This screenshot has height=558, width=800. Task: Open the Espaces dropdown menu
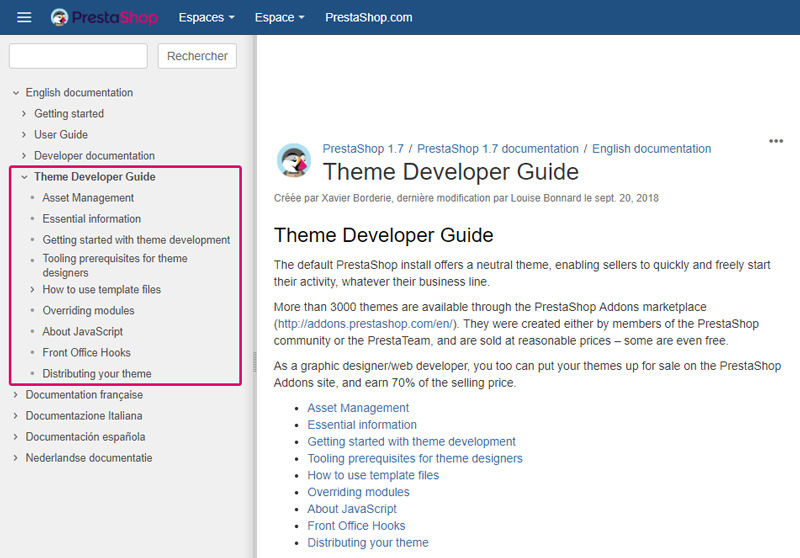point(207,17)
